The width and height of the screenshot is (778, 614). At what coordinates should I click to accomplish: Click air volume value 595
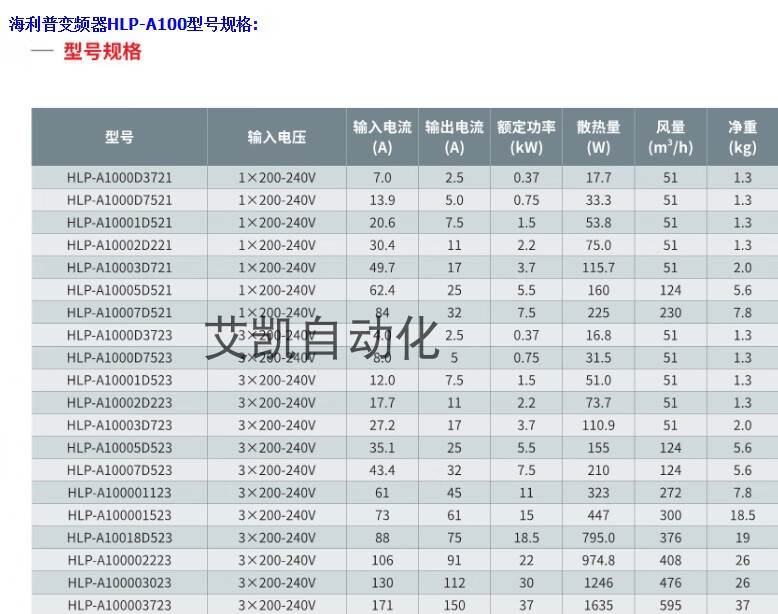click(670, 605)
